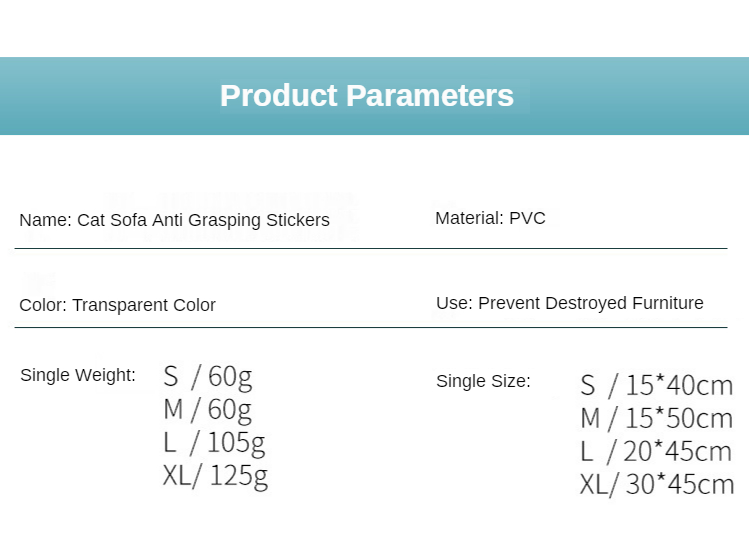
Task: Click the Material: PVC text
Action: [490, 218]
